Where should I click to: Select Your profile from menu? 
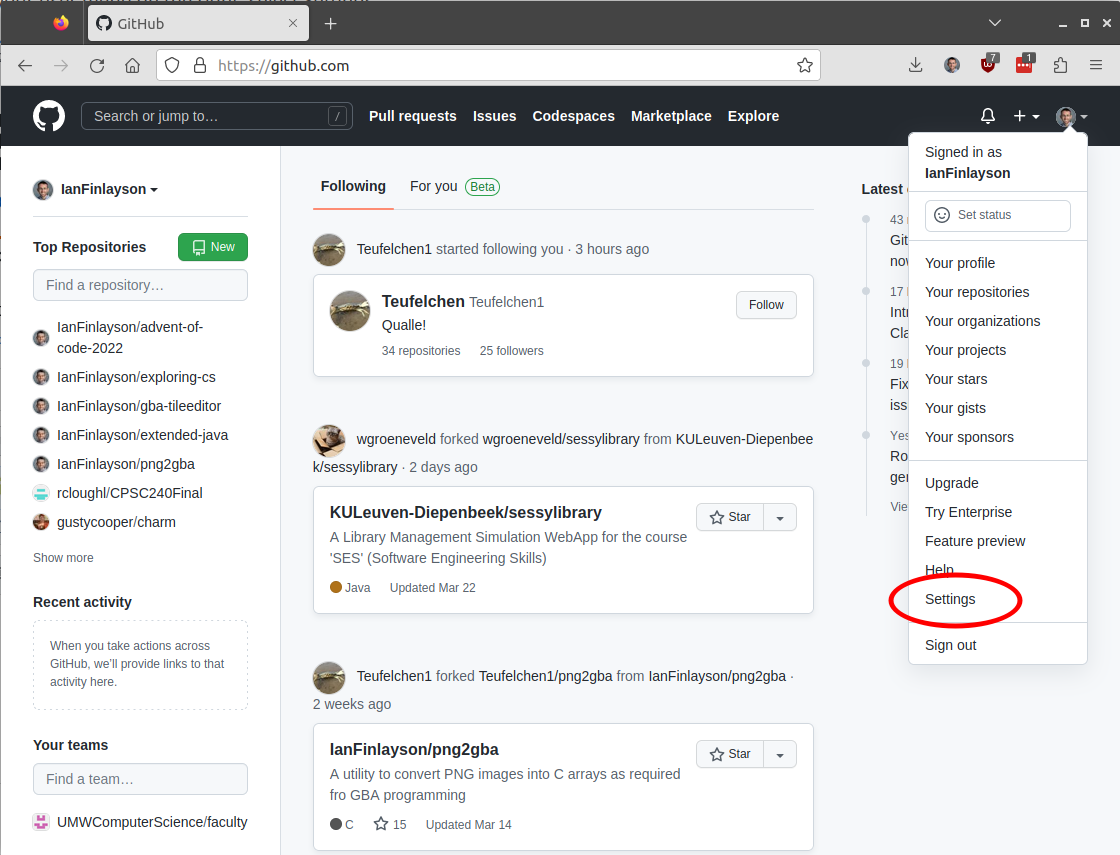pyautogui.click(x=998, y=263)
